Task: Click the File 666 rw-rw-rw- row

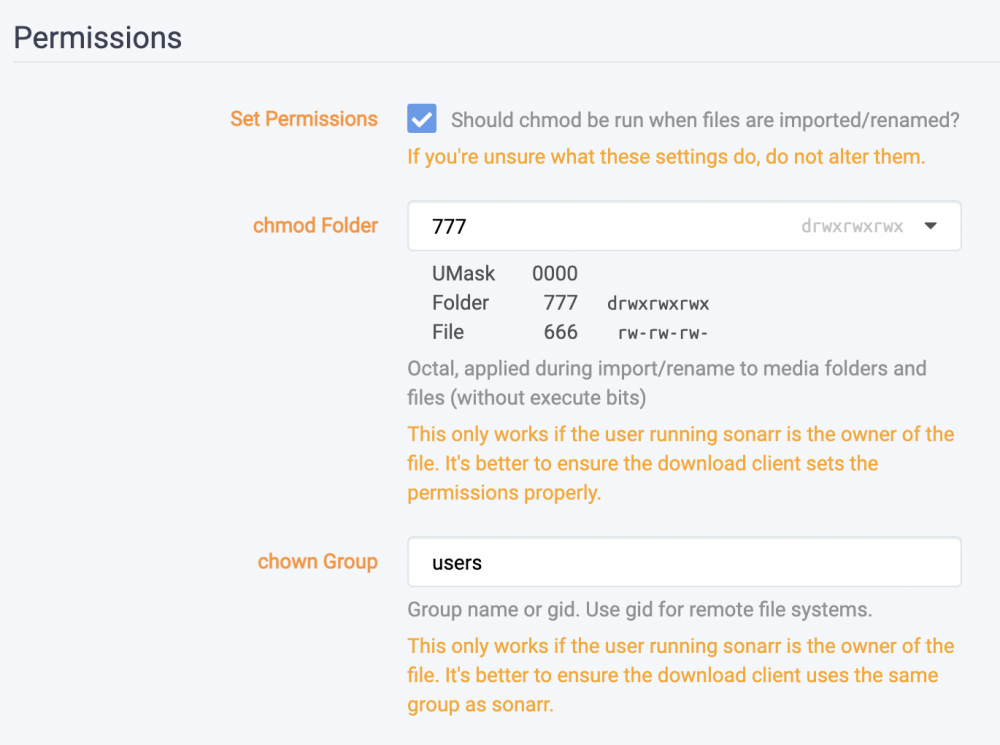Action: [x=570, y=332]
